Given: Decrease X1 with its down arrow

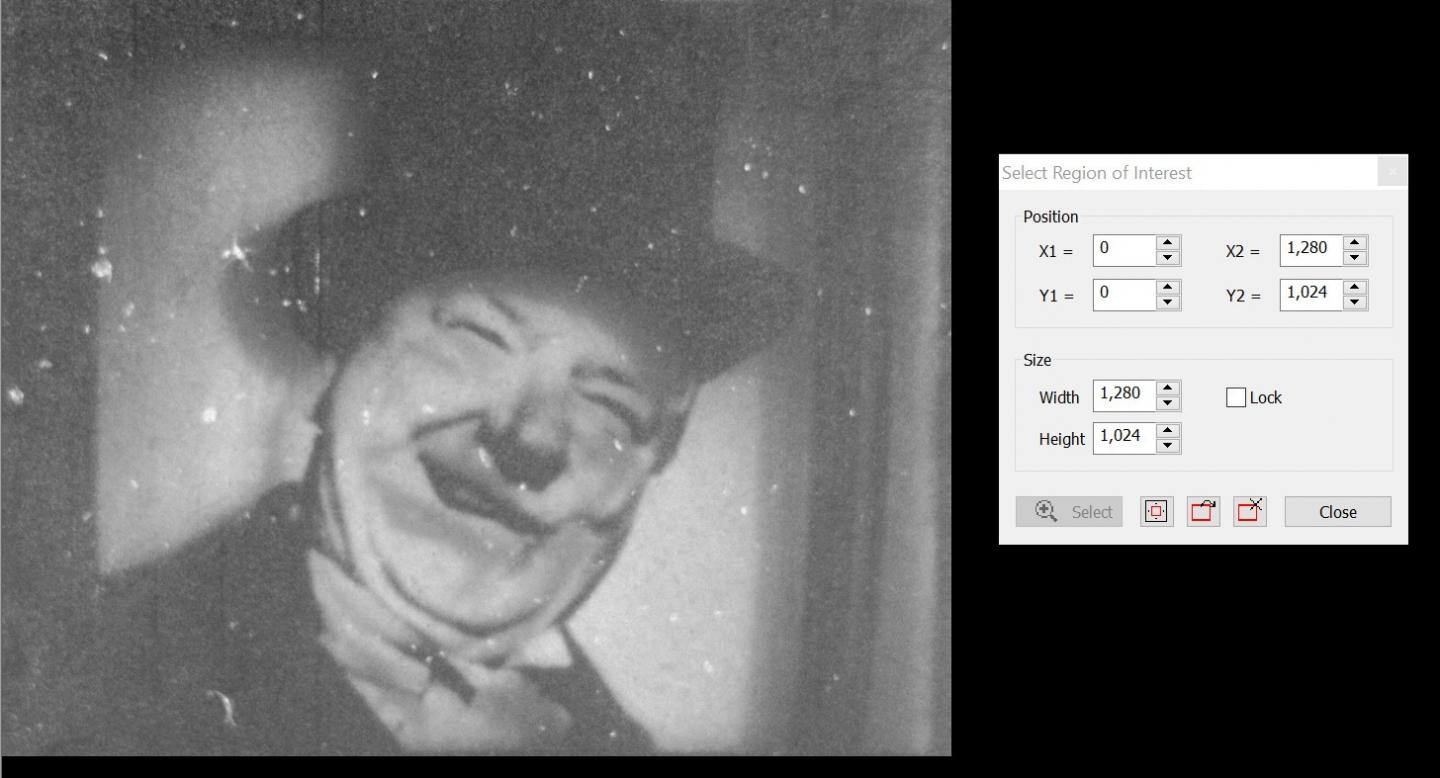Looking at the screenshot, I should tap(1168, 258).
